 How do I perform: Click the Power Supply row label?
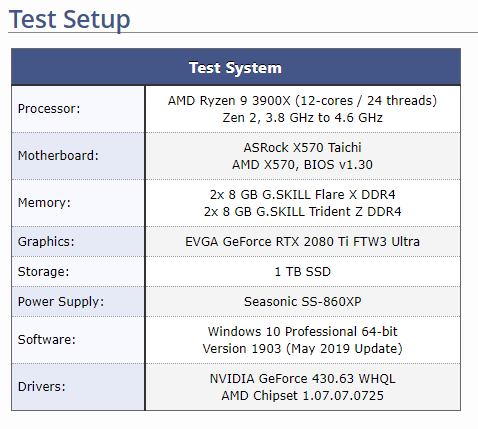[61, 302]
